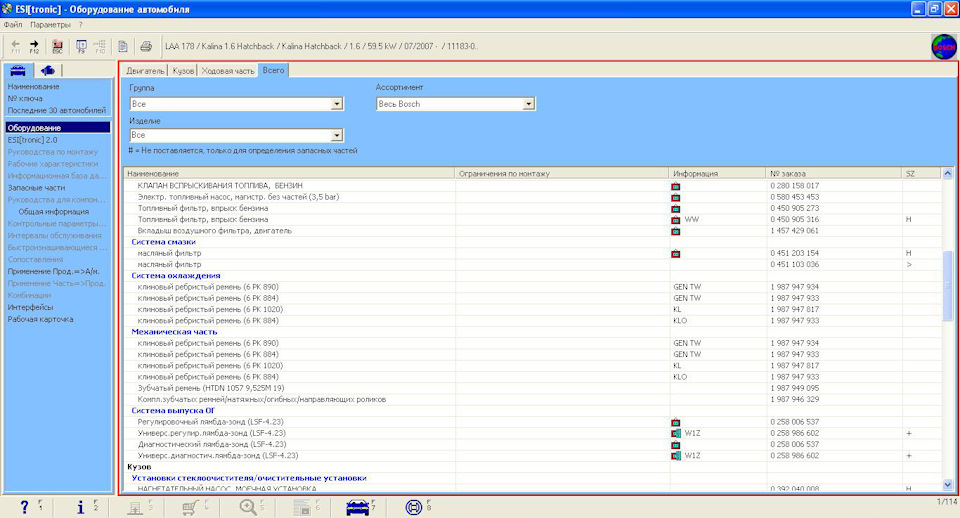The height and width of the screenshot is (518, 960).
Task: Click the F4 shopping cart icon
Action: pos(190,507)
